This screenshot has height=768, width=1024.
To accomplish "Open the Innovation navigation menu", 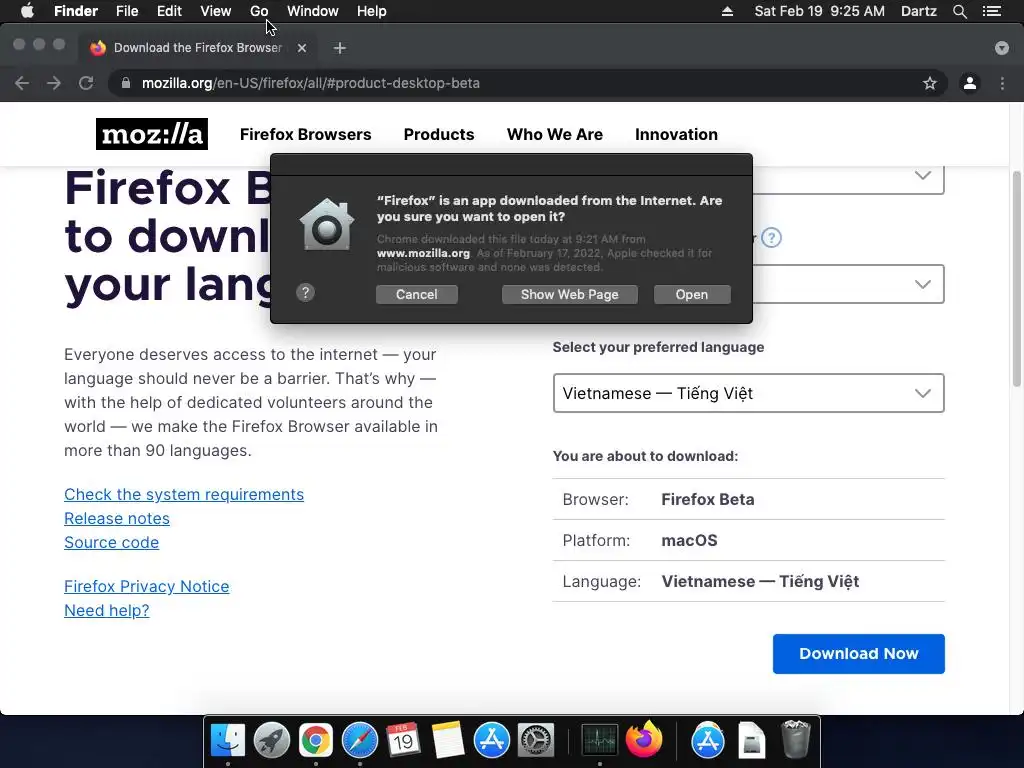I will coord(676,135).
